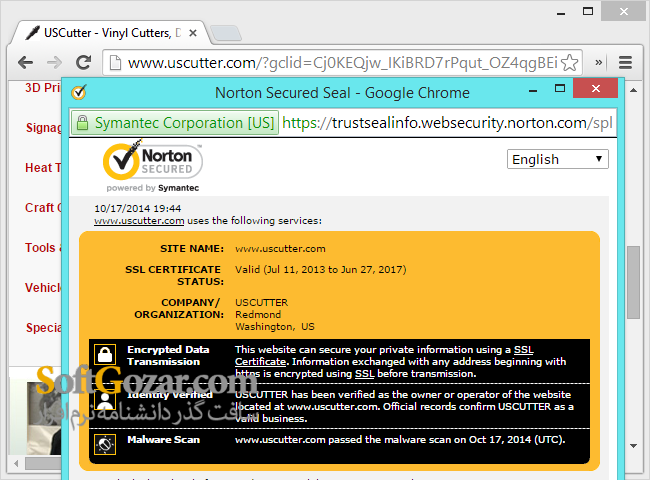Select the Heat T... category link
The image size is (650, 480).
(x=43, y=167)
